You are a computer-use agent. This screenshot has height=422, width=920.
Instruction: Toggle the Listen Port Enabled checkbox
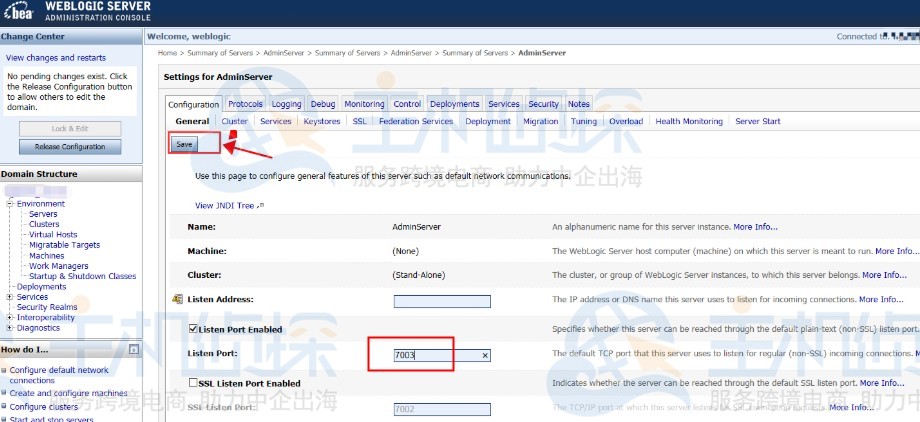coord(193,329)
